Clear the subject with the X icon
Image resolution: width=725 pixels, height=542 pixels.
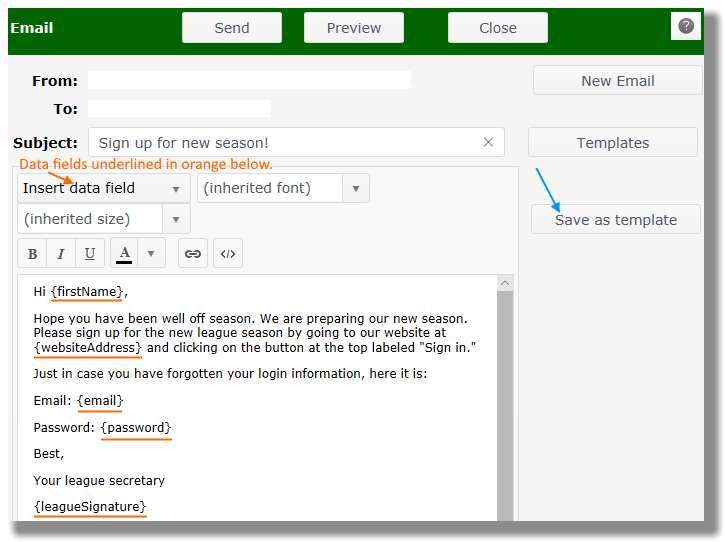pyautogui.click(x=488, y=143)
